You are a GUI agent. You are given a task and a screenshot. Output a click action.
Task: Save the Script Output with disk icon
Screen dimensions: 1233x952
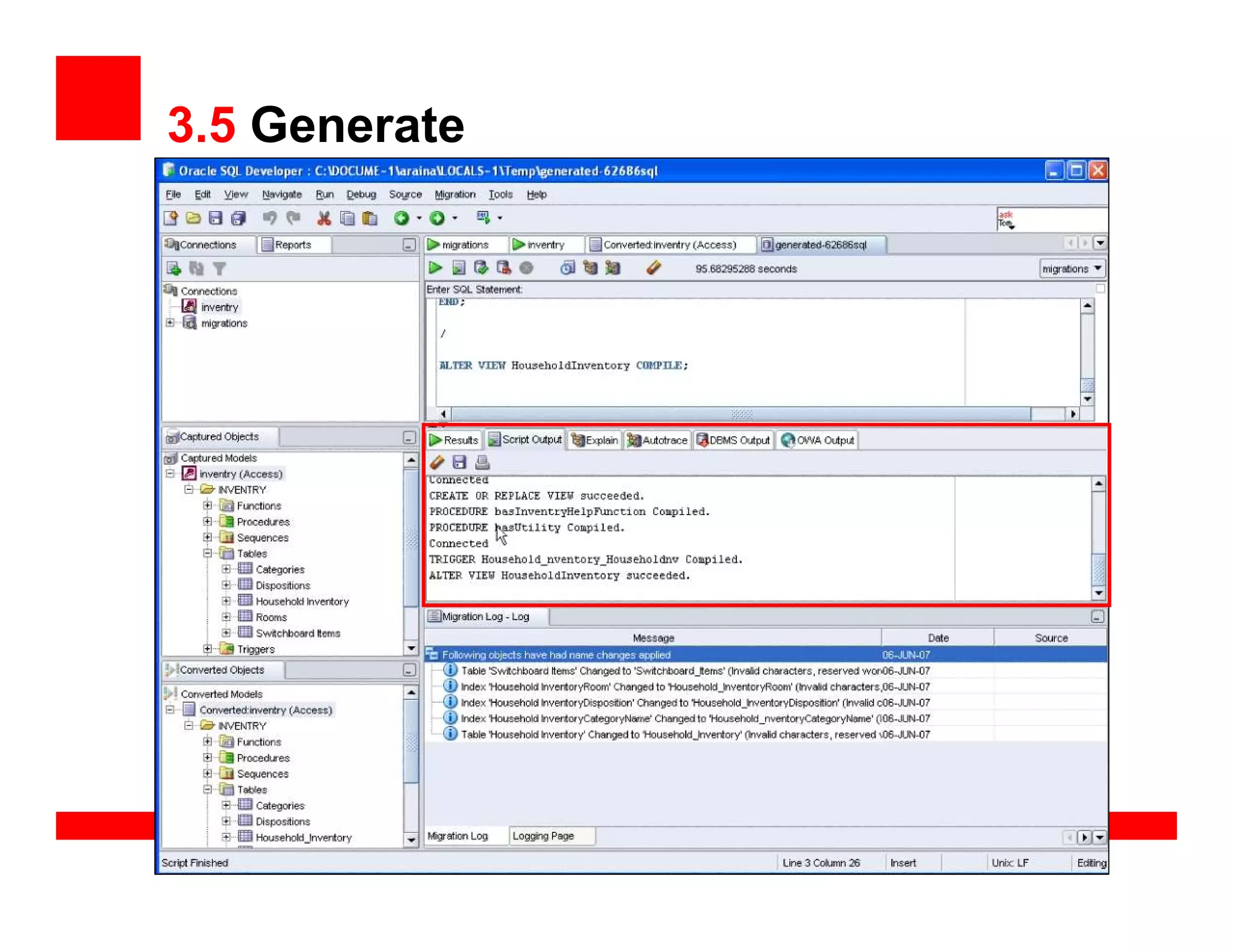[459, 462]
